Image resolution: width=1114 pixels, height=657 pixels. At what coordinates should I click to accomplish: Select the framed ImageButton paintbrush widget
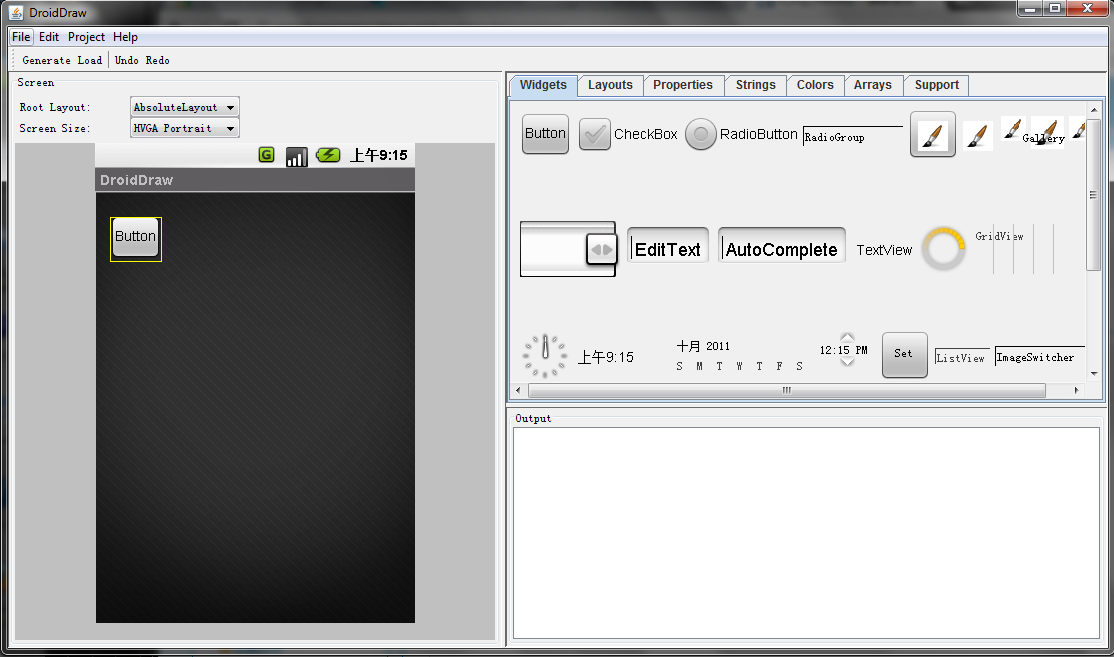[933, 134]
